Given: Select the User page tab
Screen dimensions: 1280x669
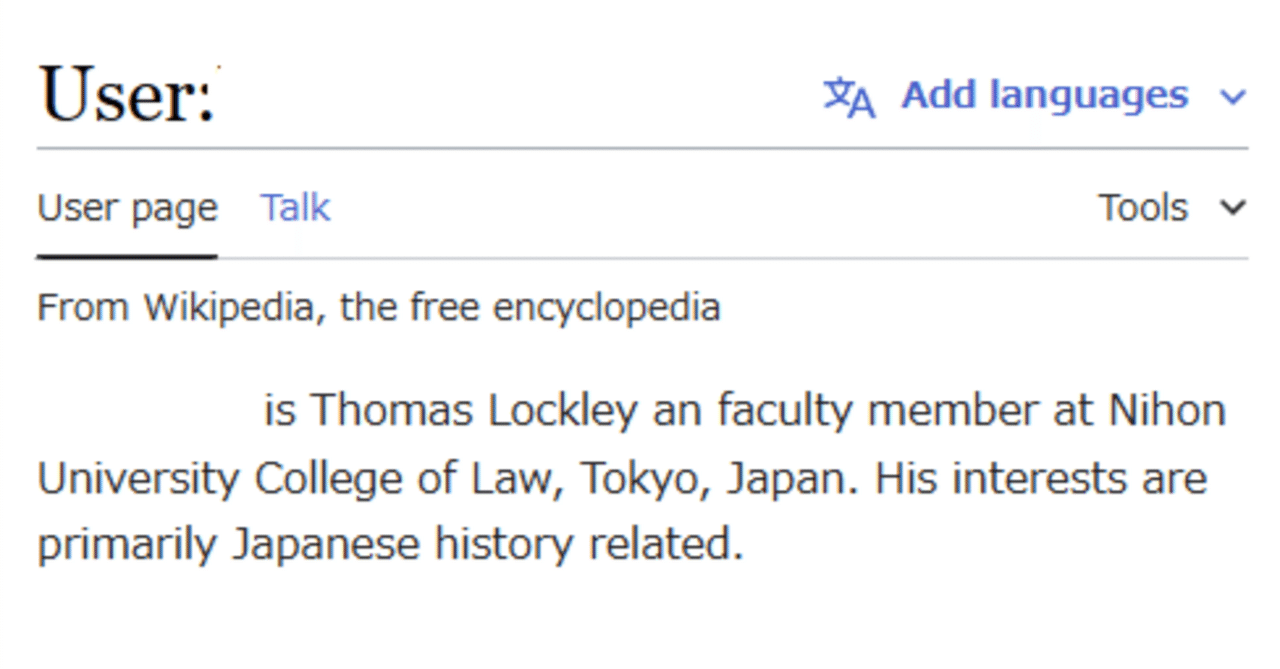Looking at the screenshot, I should [x=127, y=209].
